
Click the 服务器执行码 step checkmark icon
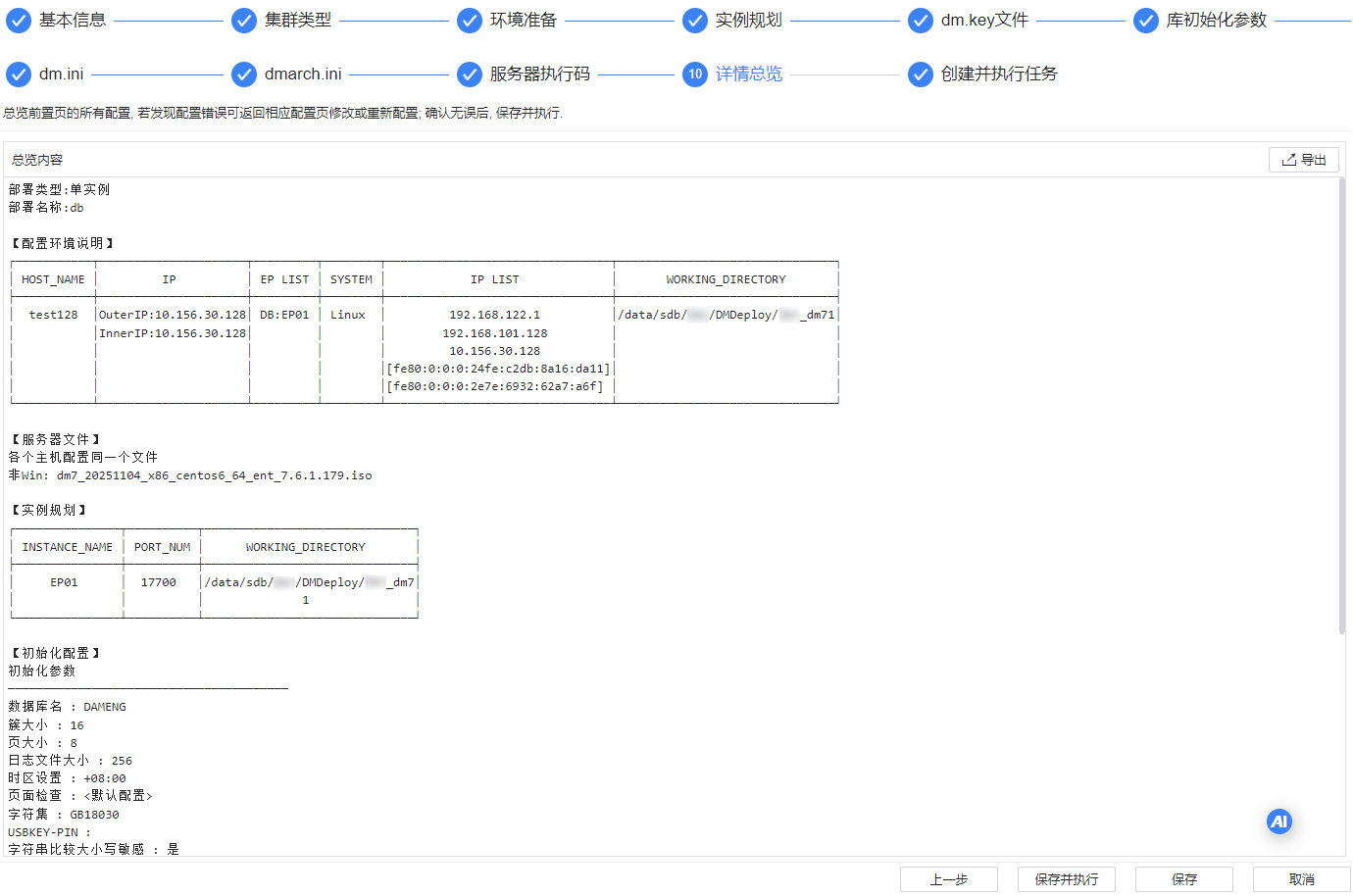pyautogui.click(x=470, y=75)
